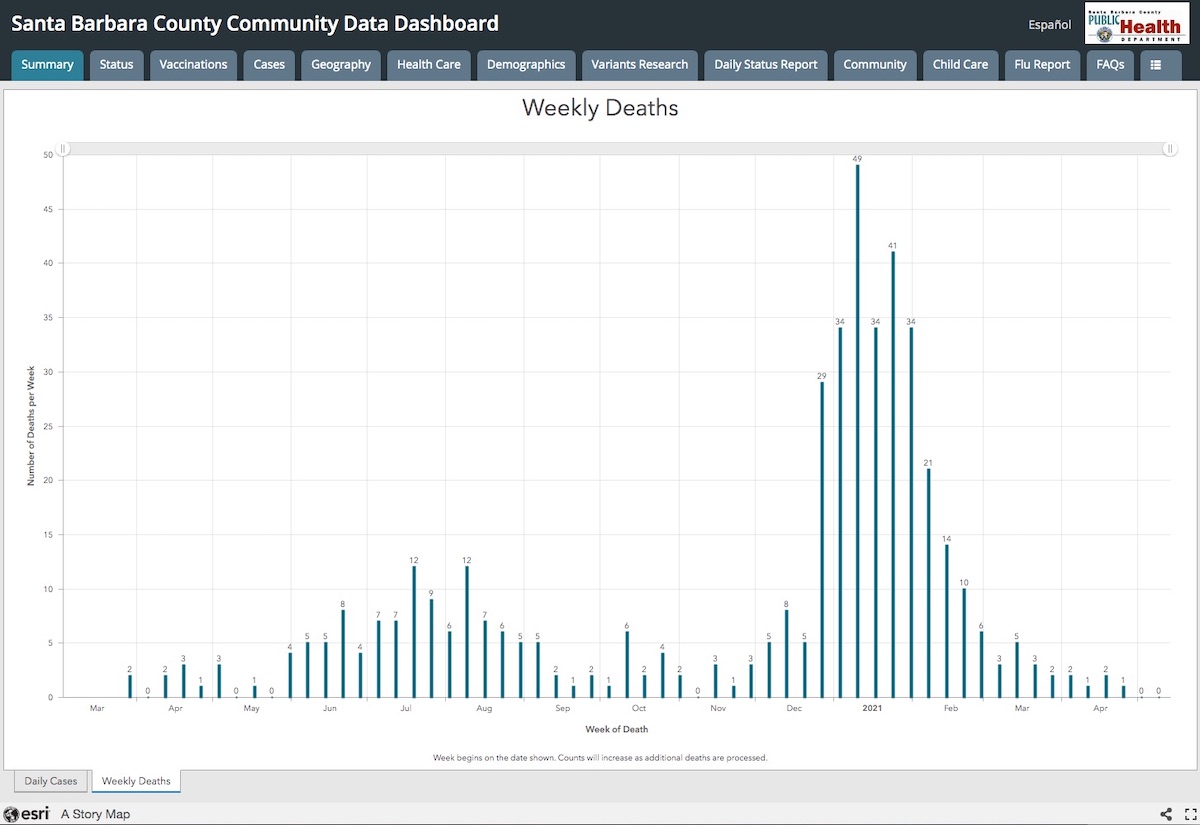Open the FAQs tab
Image resolution: width=1200 pixels, height=825 pixels.
pos(1110,65)
